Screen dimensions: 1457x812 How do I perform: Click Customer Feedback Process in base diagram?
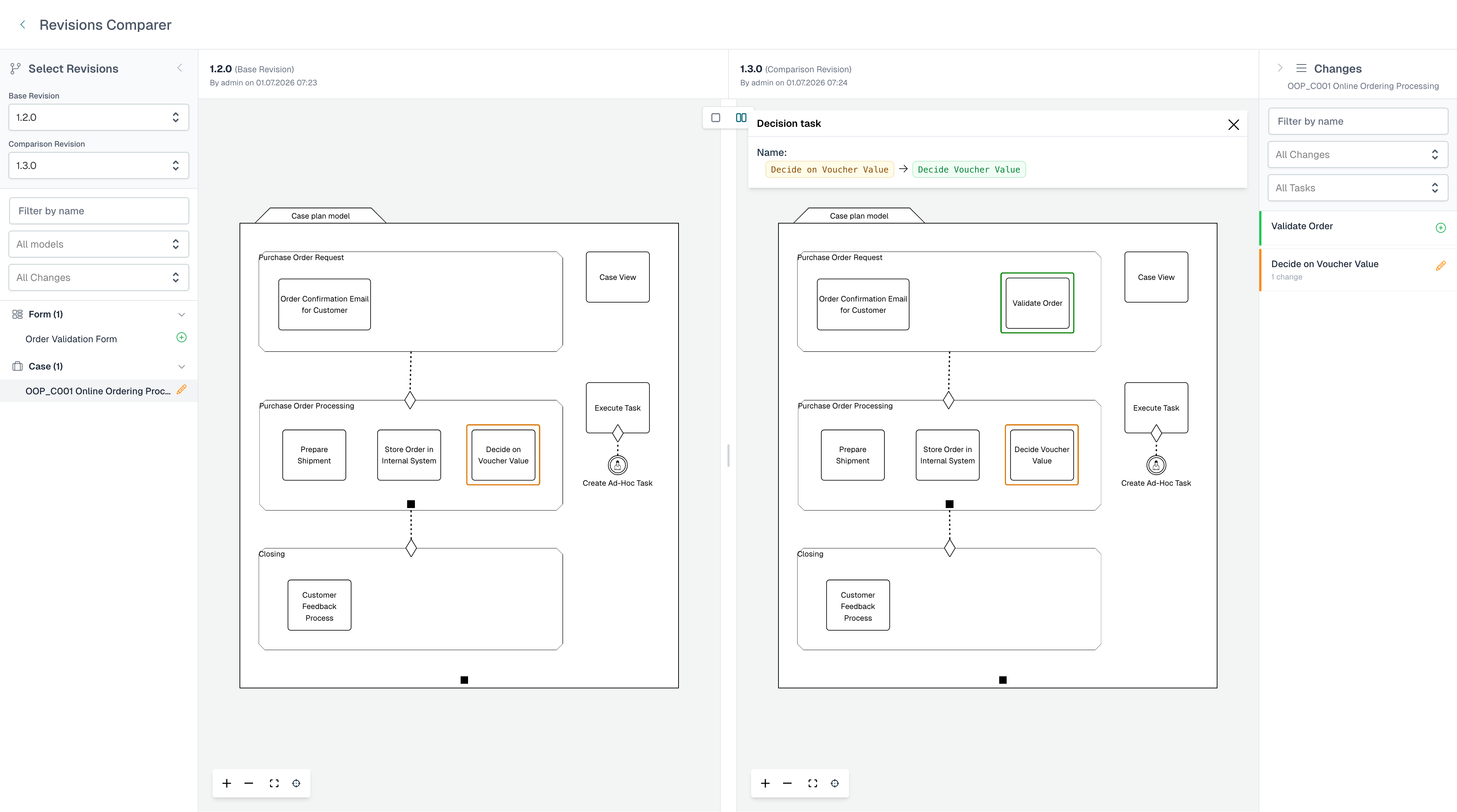click(319, 605)
